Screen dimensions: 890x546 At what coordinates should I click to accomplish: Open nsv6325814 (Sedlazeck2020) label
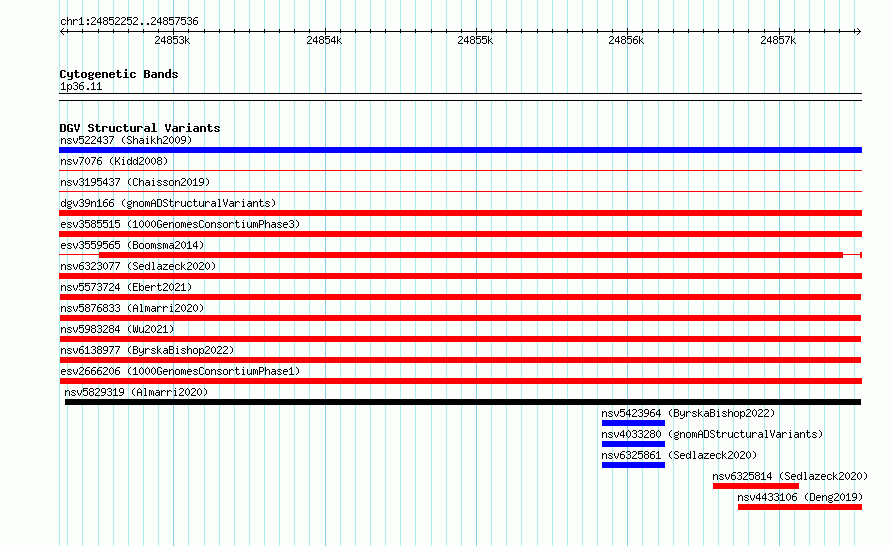coord(790,476)
